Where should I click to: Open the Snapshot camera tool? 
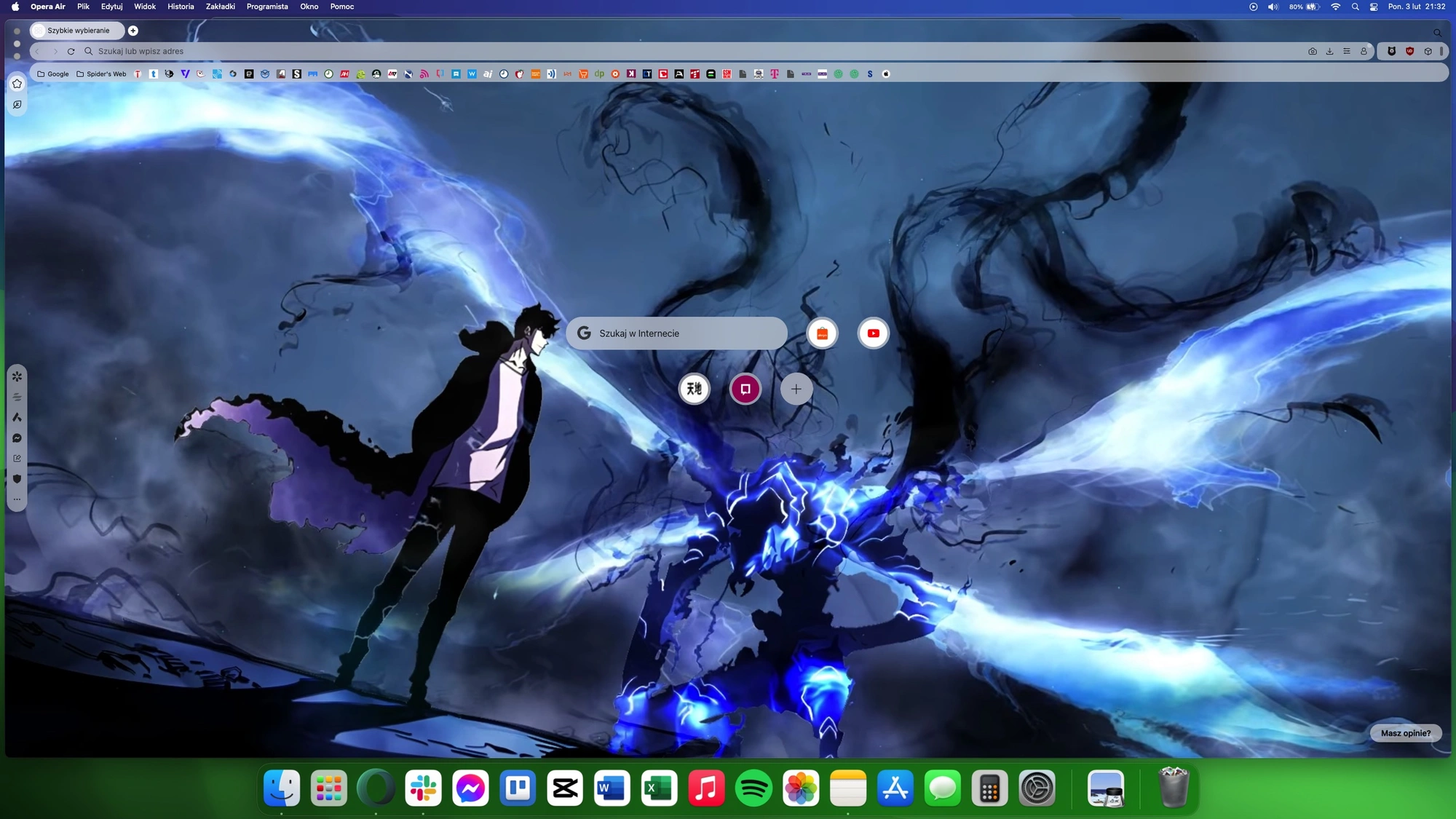pos(1313,52)
